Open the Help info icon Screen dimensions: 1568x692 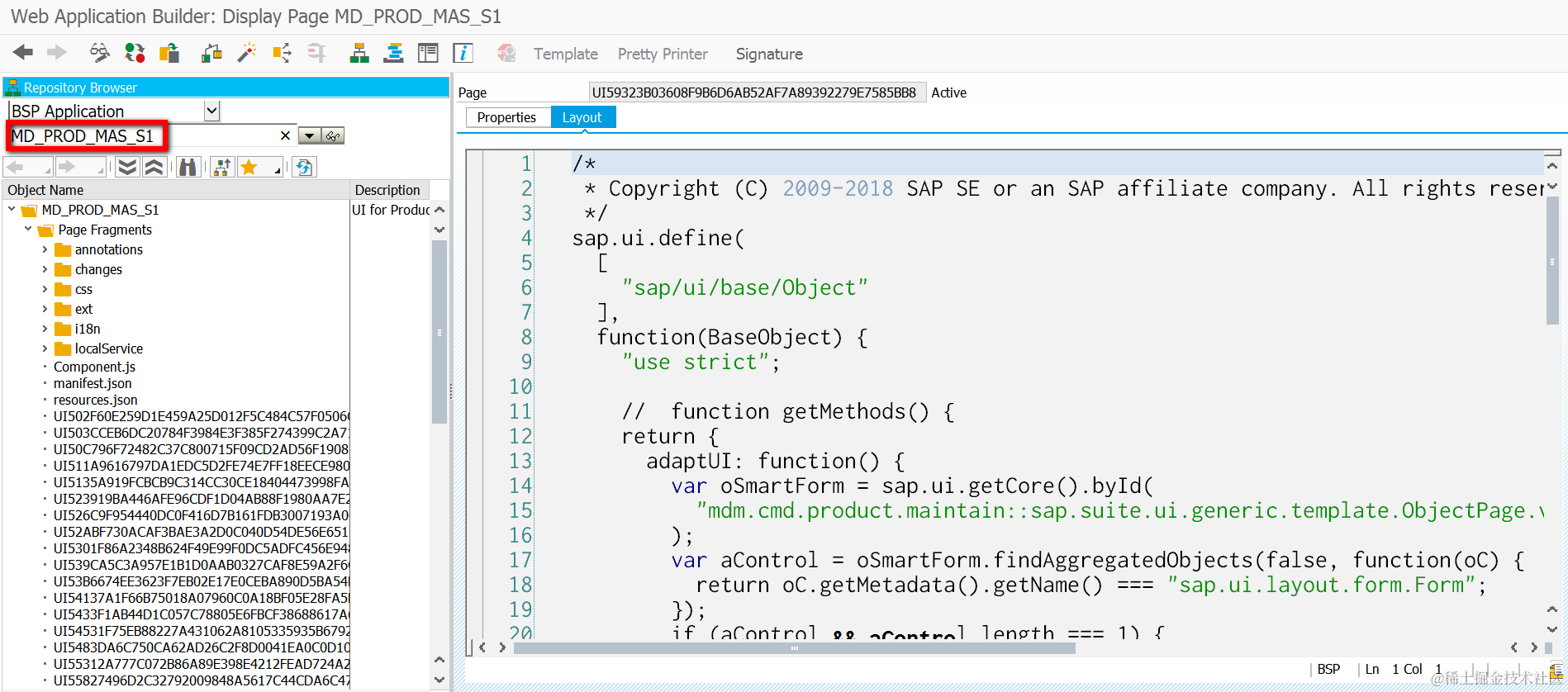(463, 54)
